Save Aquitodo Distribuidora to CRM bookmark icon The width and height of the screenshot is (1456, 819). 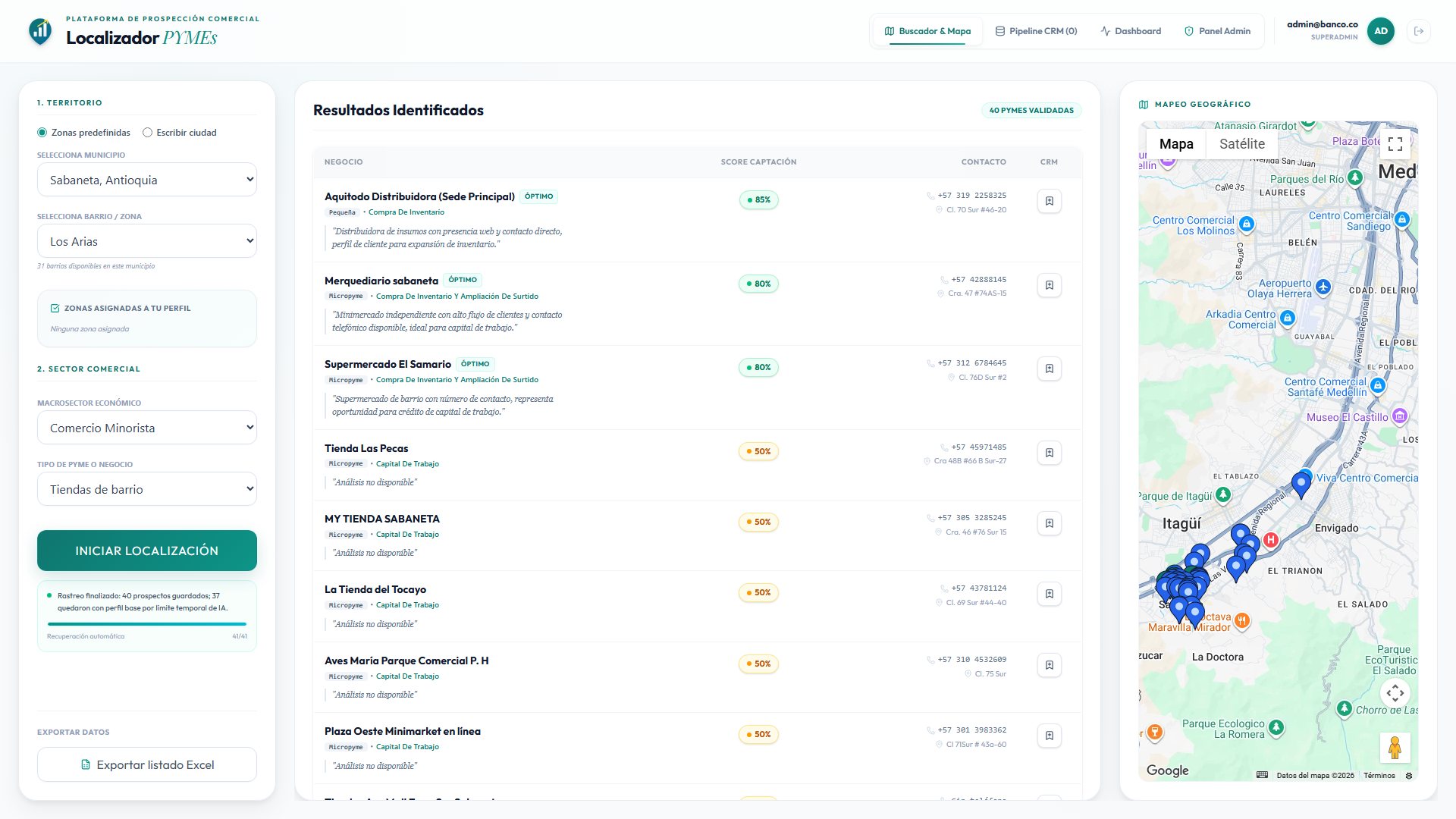1050,201
